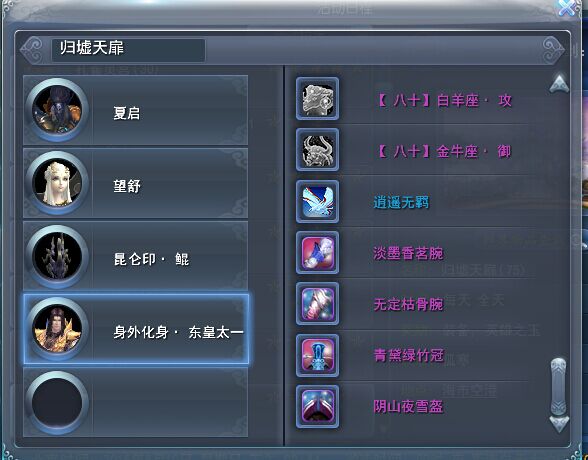Click the 淡墨香茗腕 item icon
The image size is (588, 460).
[x=317, y=253]
